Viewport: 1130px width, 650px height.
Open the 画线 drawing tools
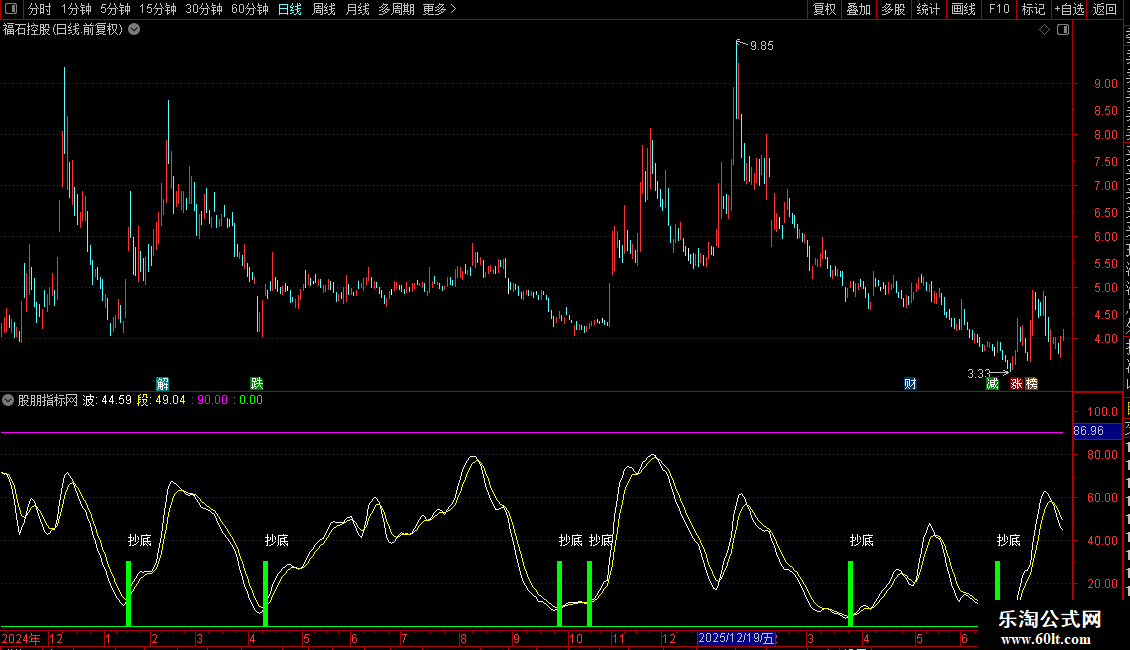coord(963,9)
